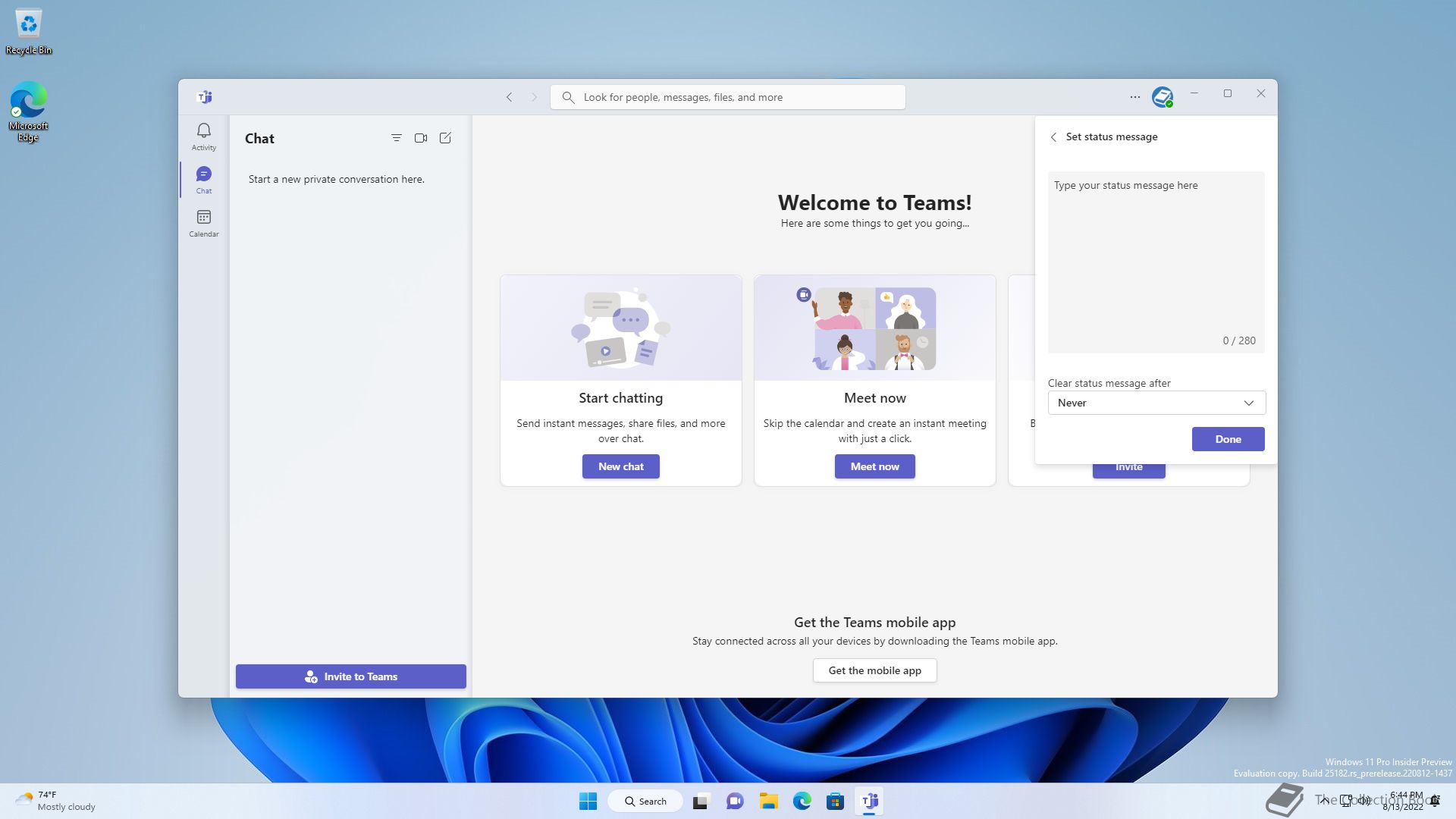The width and height of the screenshot is (1456, 819).
Task: Click the 'Welcome to Teams!' heading
Action: pos(875,202)
